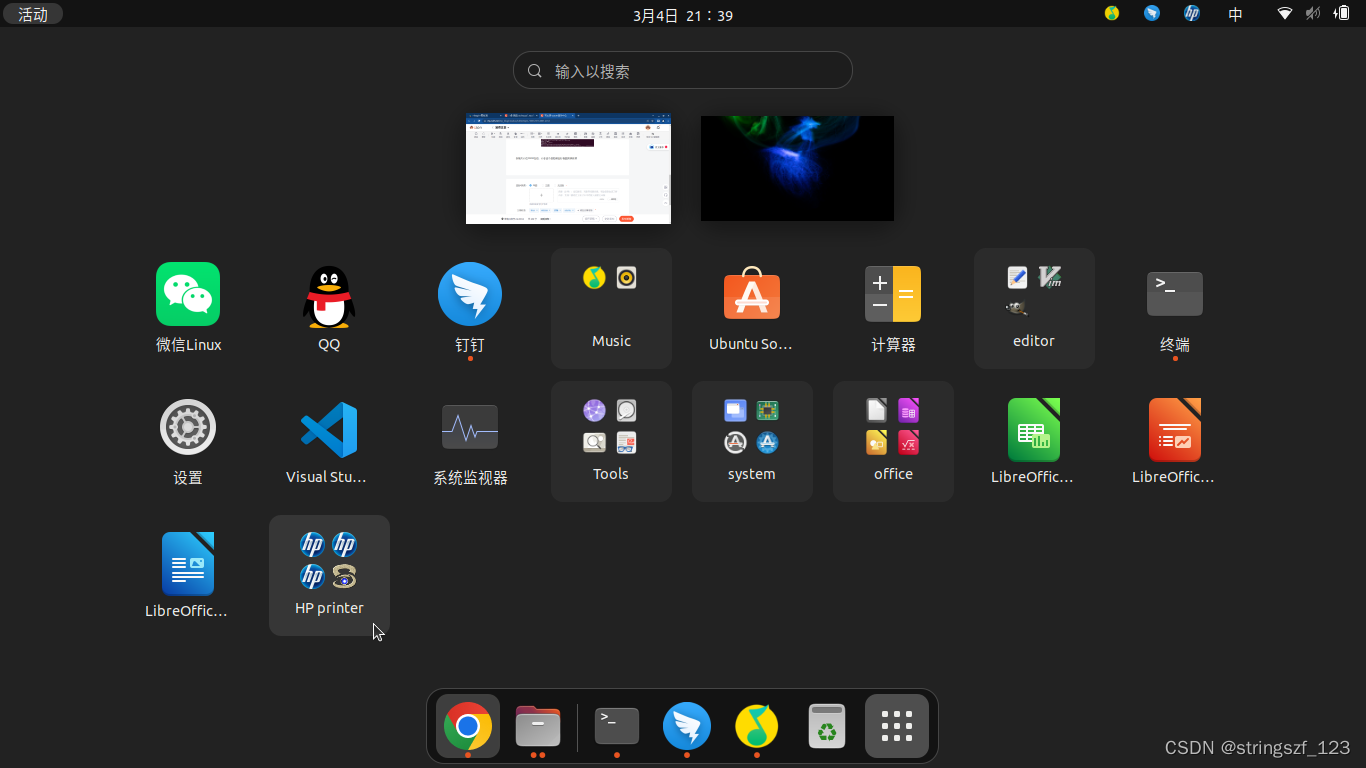Image resolution: width=1366 pixels, height=768 pixels.
Task: Click the 活动 Activities button
Action: pos(33,14)
